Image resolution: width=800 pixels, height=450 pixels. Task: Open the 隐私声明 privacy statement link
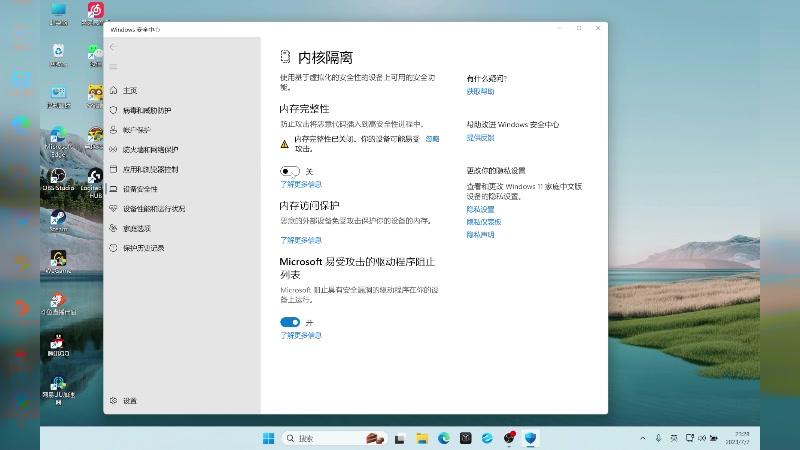[x=480, y=235]
